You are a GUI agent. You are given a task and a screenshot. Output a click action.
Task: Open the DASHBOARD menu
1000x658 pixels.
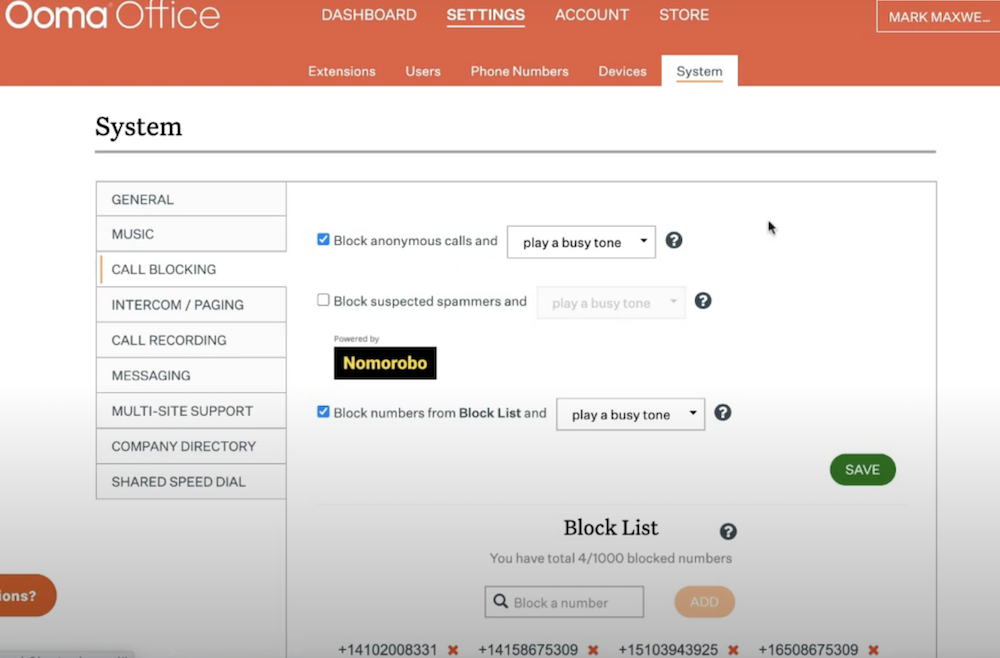[368, 15]
